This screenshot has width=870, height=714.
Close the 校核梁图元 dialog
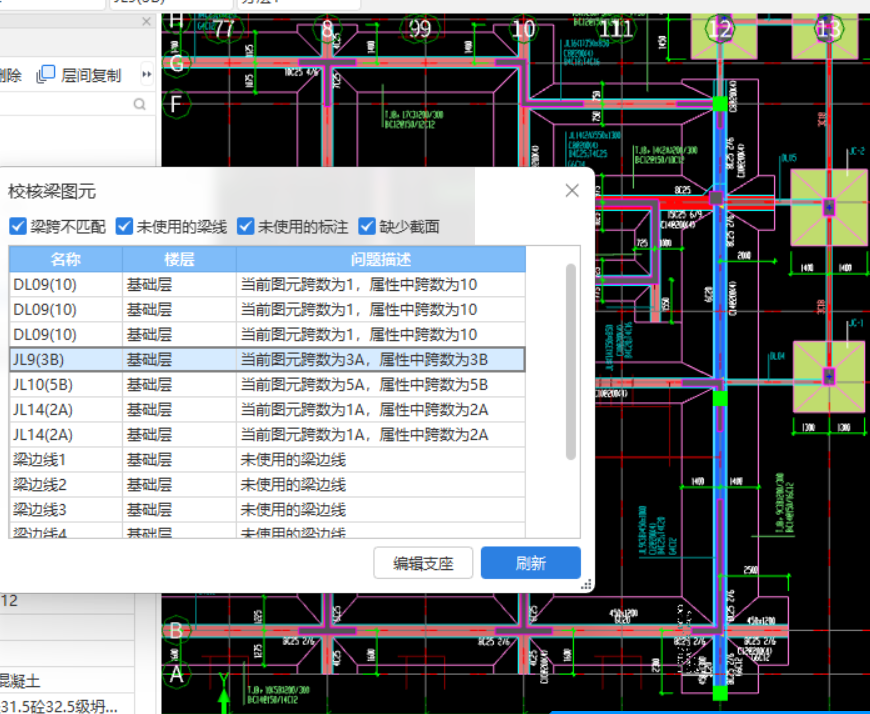[572, 191]
